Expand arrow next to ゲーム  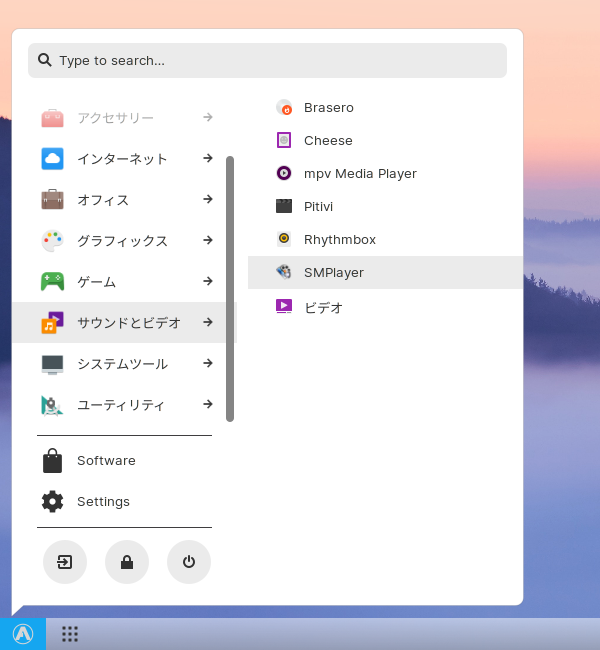(x=208, y=281)
